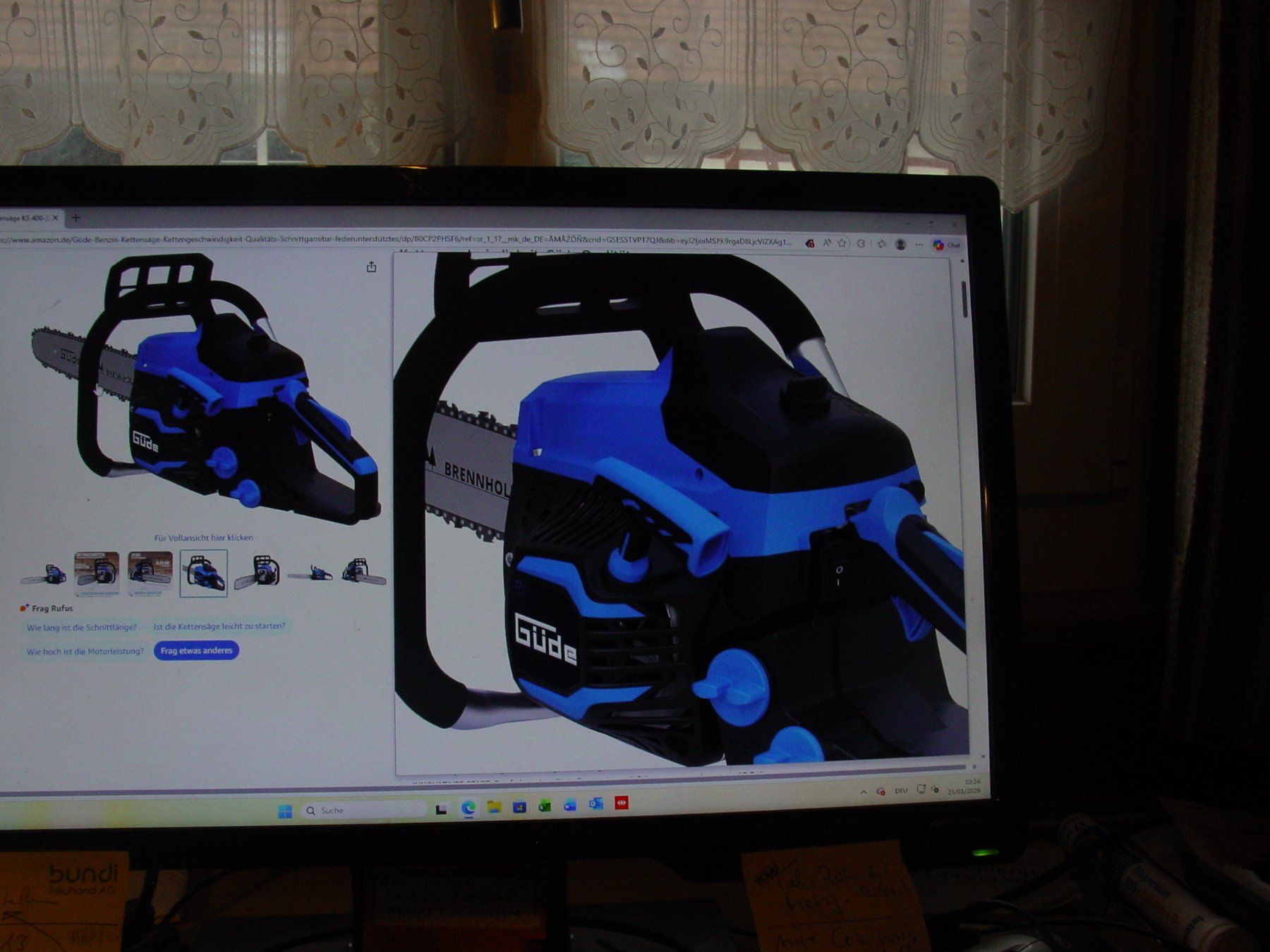The width and height of the screenshot is (1270, 952).
Task: Select the seventh chainsaw thumbnail
Action: coord(363,571)
